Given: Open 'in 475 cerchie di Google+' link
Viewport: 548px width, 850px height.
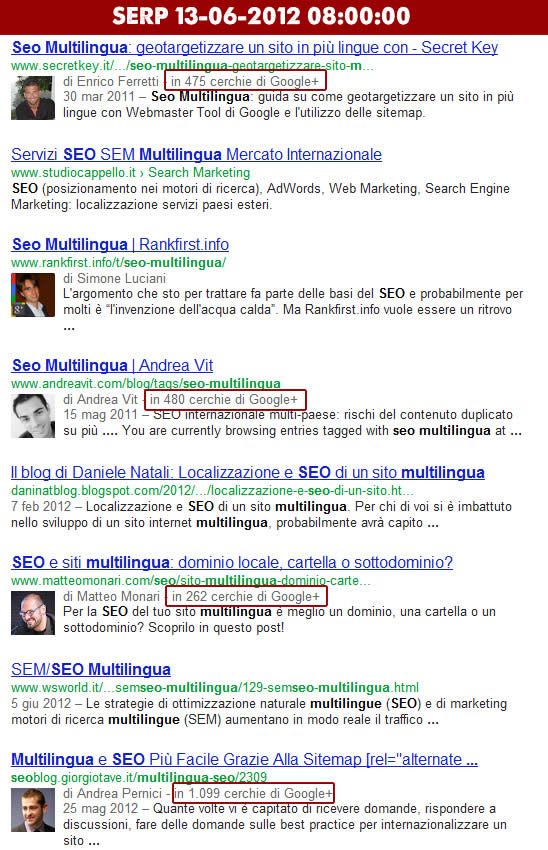Looking at the screenshot, I should tap(245, 81).
